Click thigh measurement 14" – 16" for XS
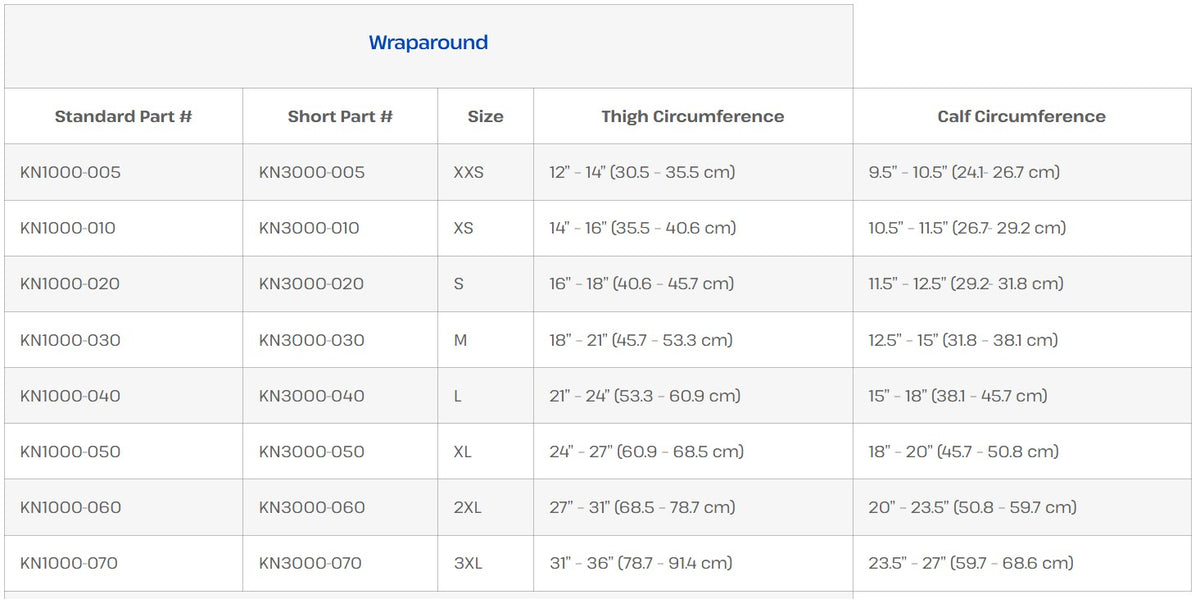Screen dimensions: 1200x599 642,228
